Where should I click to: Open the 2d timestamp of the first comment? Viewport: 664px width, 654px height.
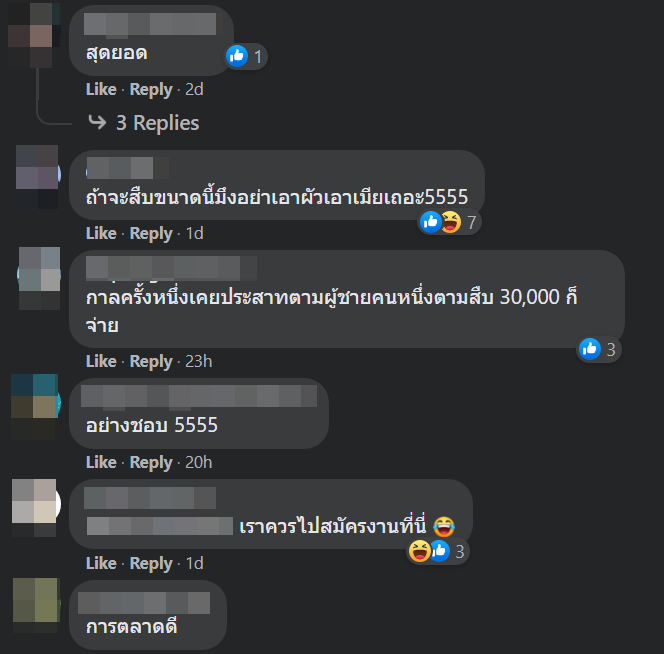tap(194, 89)
